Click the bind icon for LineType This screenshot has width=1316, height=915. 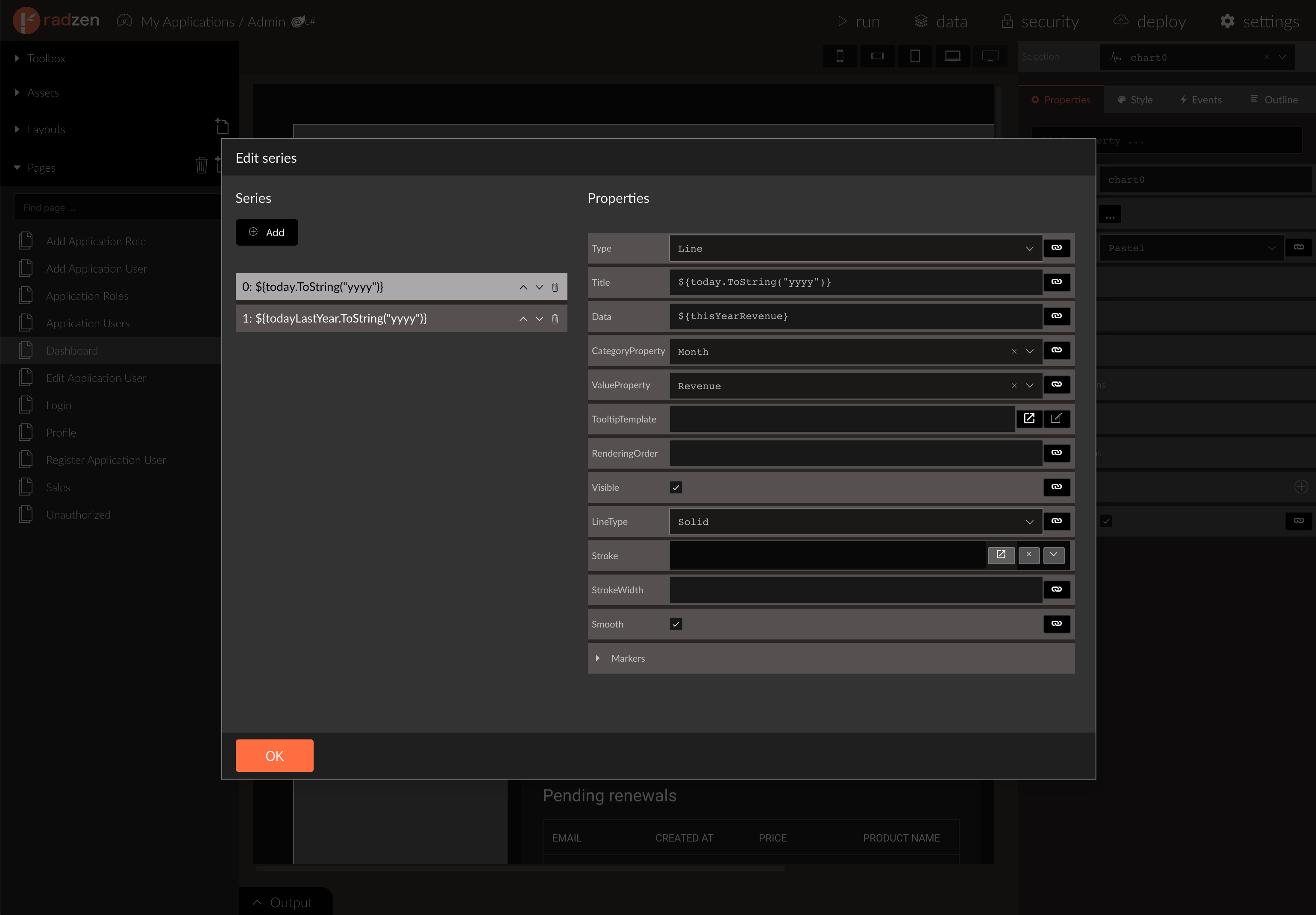point(1056,522)
